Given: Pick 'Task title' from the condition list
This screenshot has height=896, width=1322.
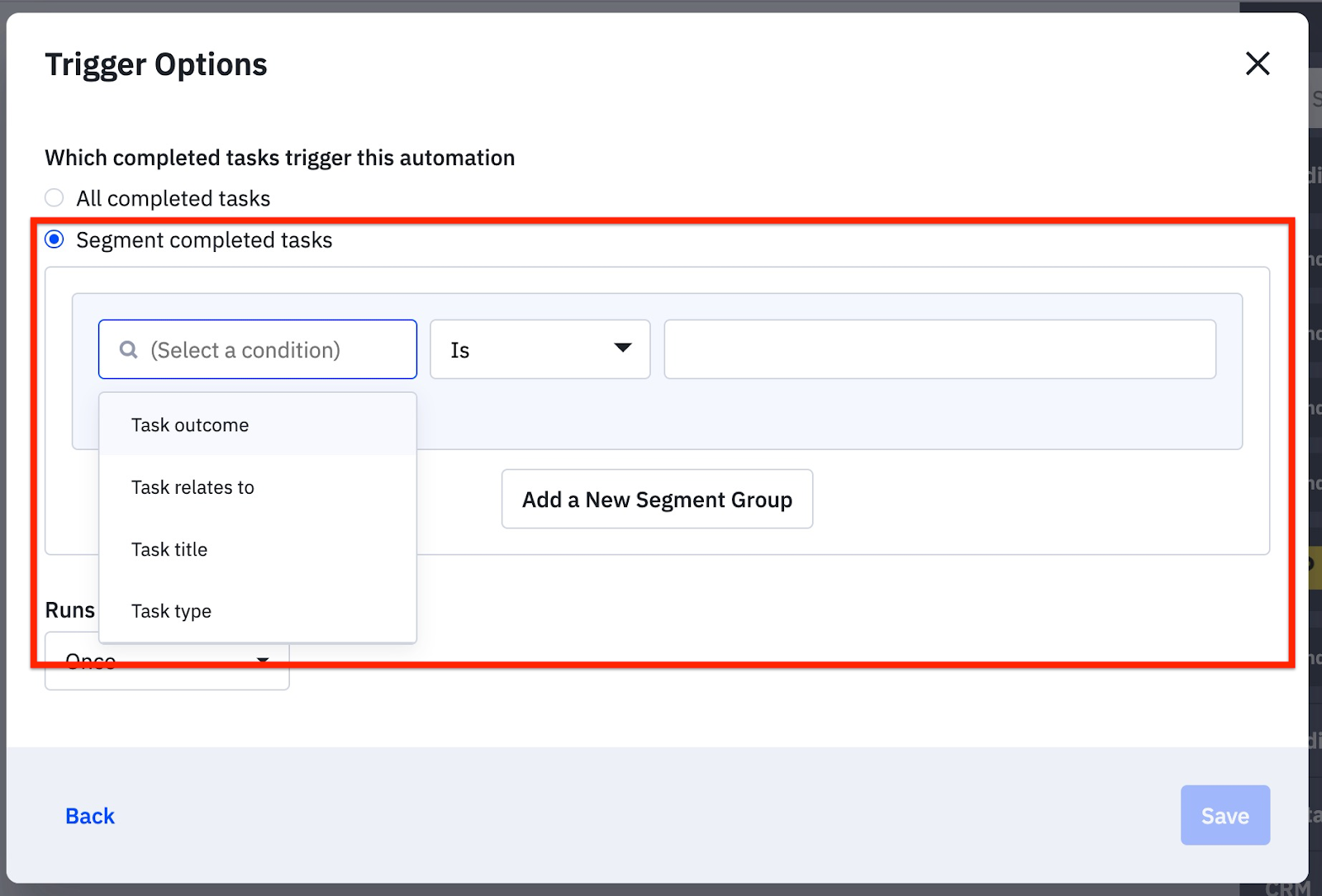Looking at the screenshot, I should 169,549.
